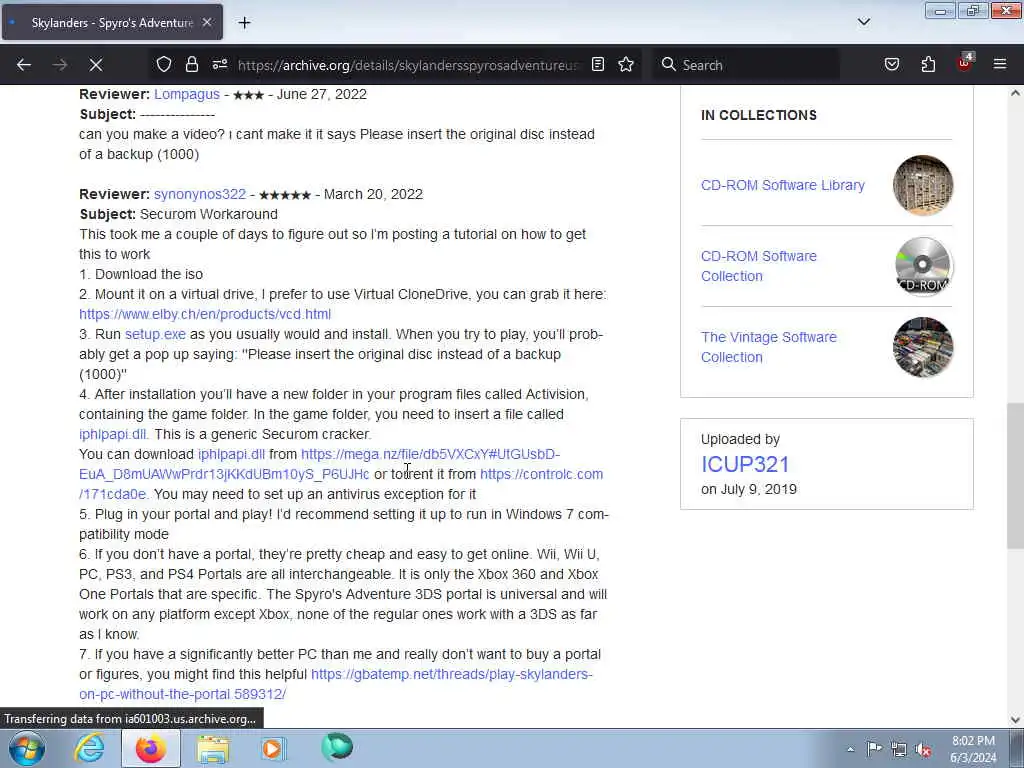Click the muted volume tray icon
Image resolution: width=1024 pixels, height=768 pixels.
(x=923, y=750)
